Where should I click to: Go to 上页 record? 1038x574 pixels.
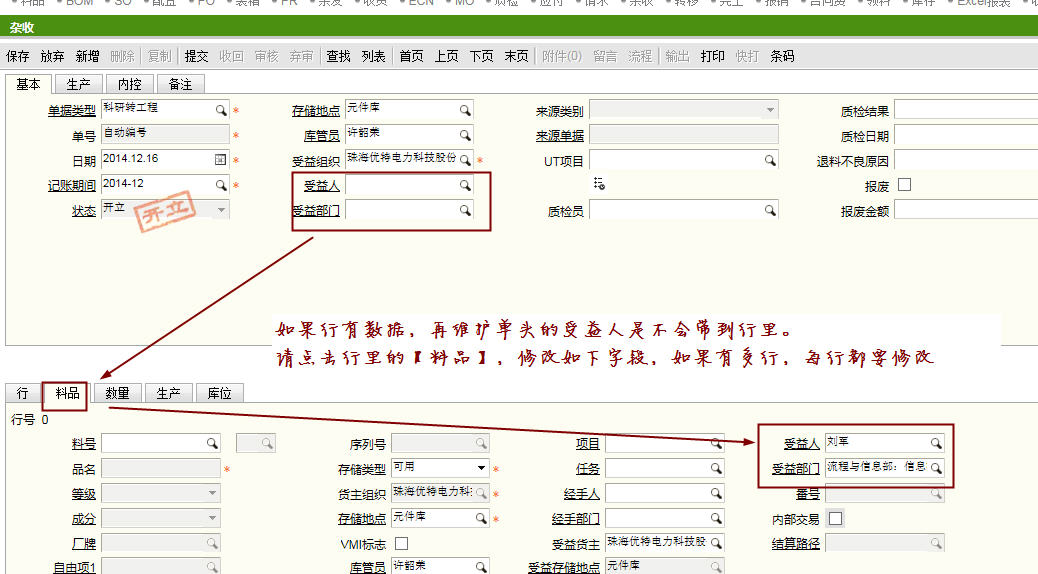[446, 56]
